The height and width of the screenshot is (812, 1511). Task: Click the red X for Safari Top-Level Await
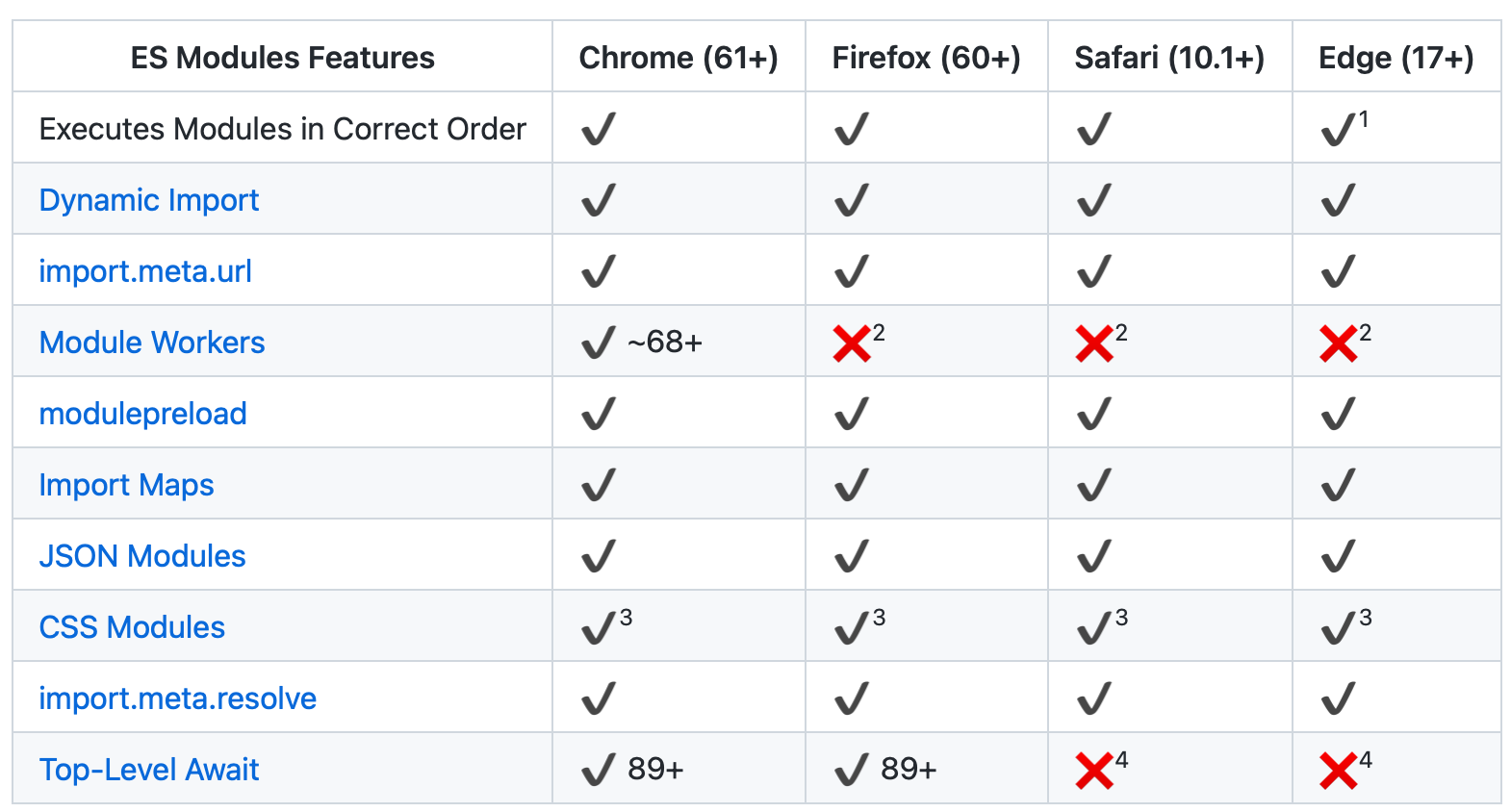(x=1094, y=771)
